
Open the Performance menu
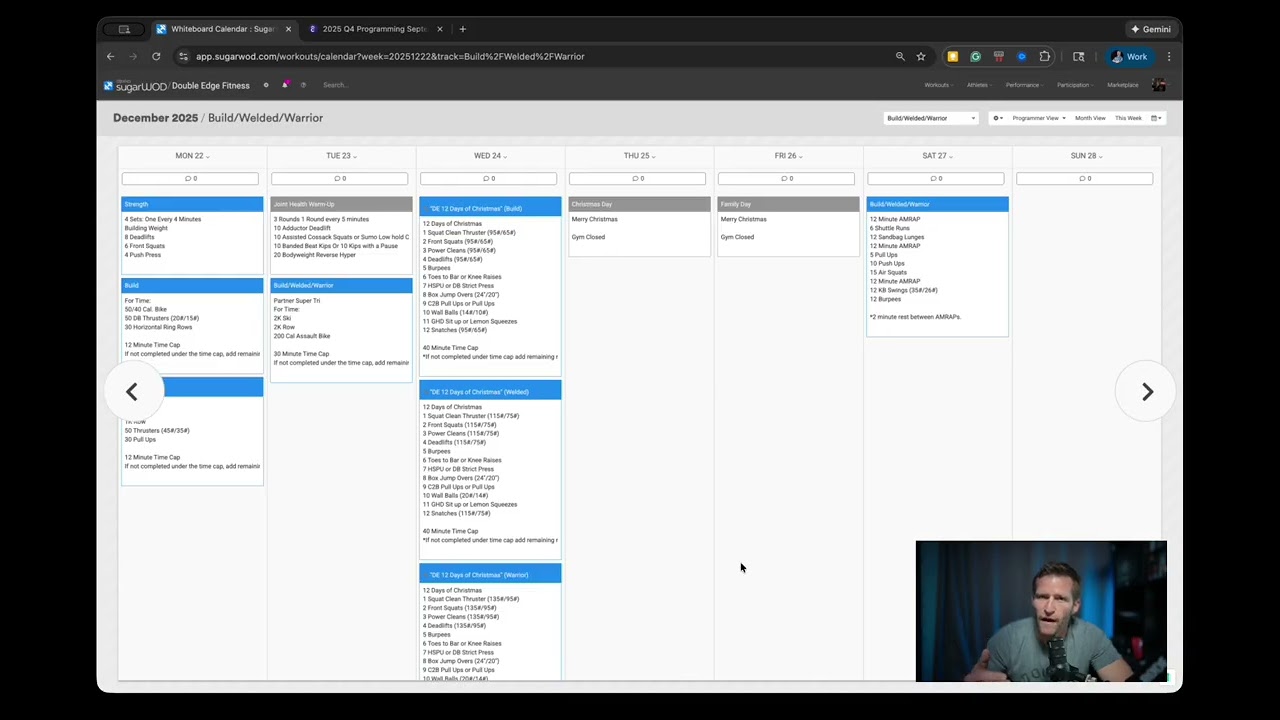pyautogui.click(x=1024, y=85)
